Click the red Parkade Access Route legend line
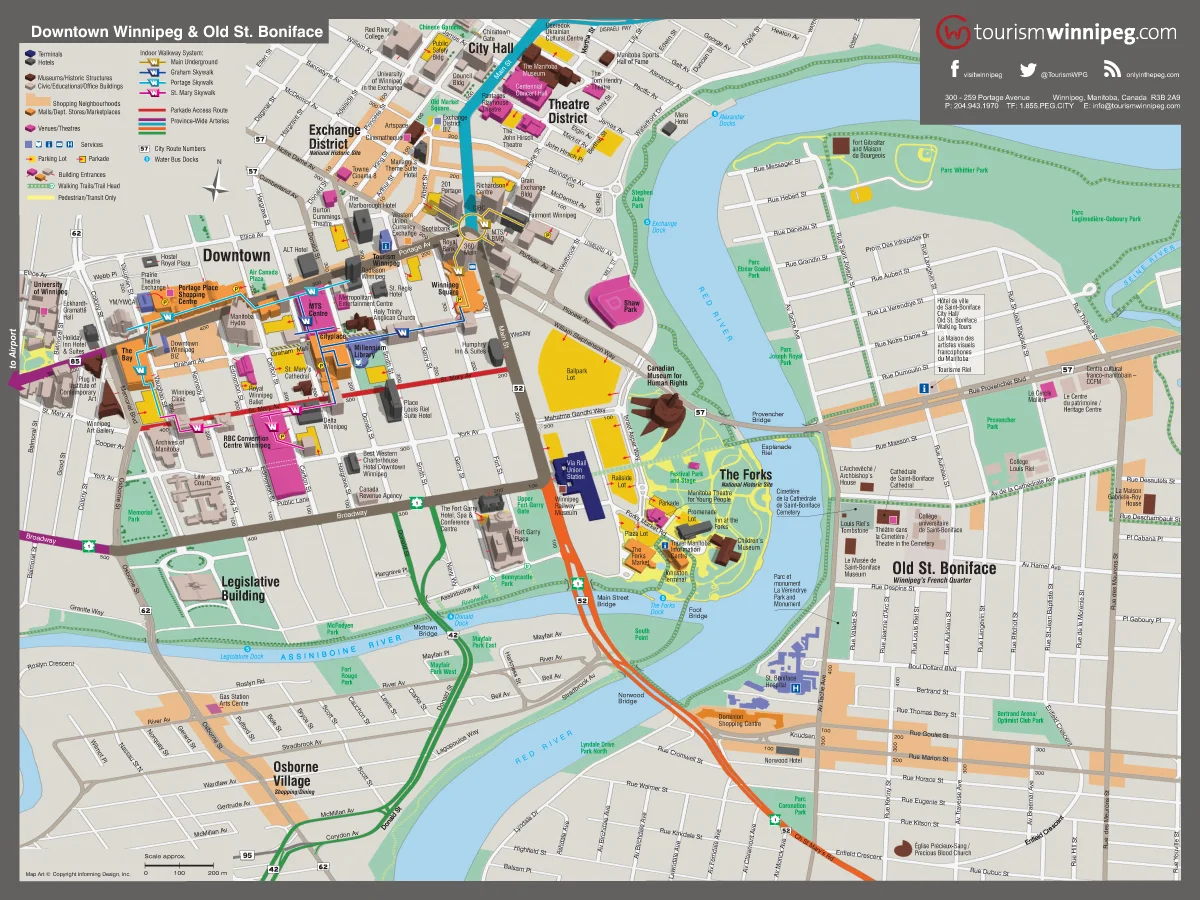This screenshot has height=900, width=1200. 152,110
